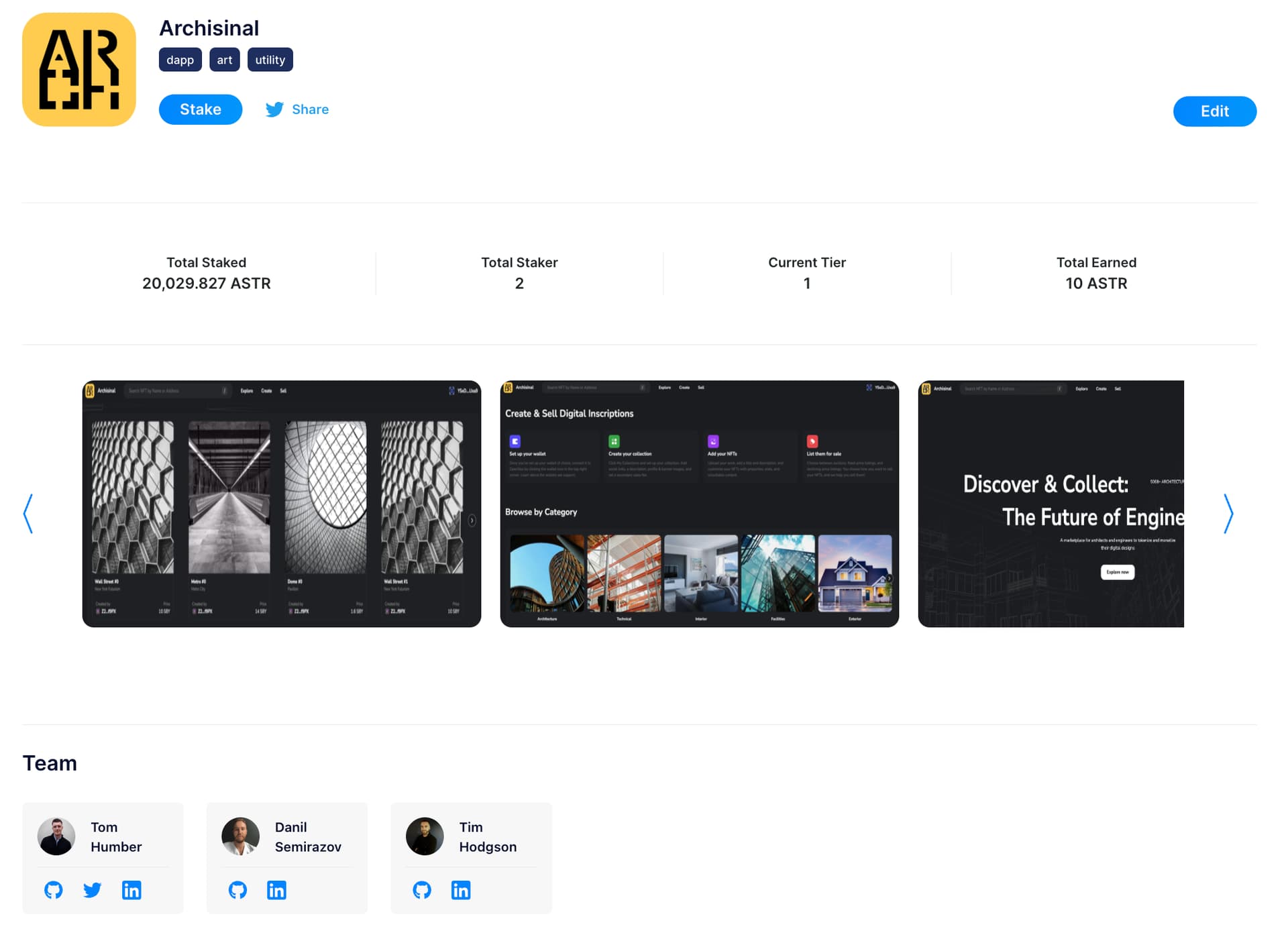Viewport: 1288px width, 937px height.
Task: Click the Archisinal yellow logo
Action: (x=79, y=70)
